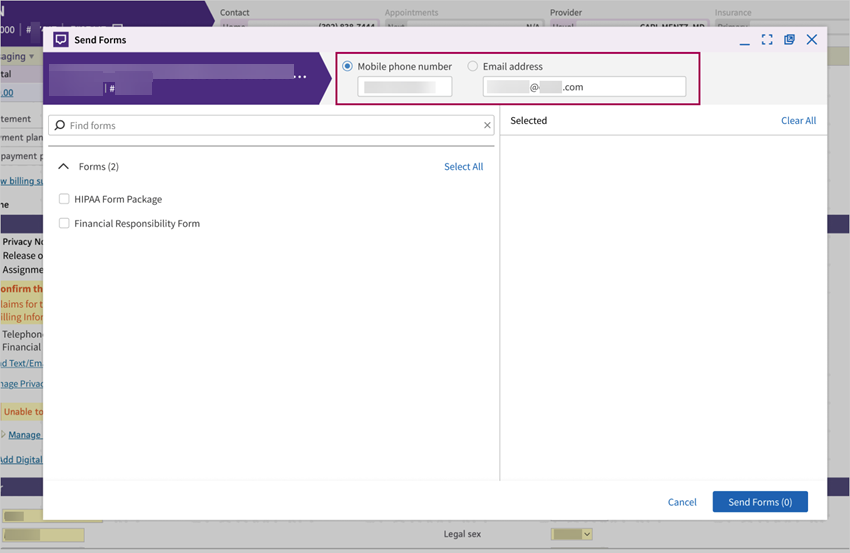The height and width of the screenshot is (553, 850).
Task: Close the Send Forms dialog
Action: 812,40
